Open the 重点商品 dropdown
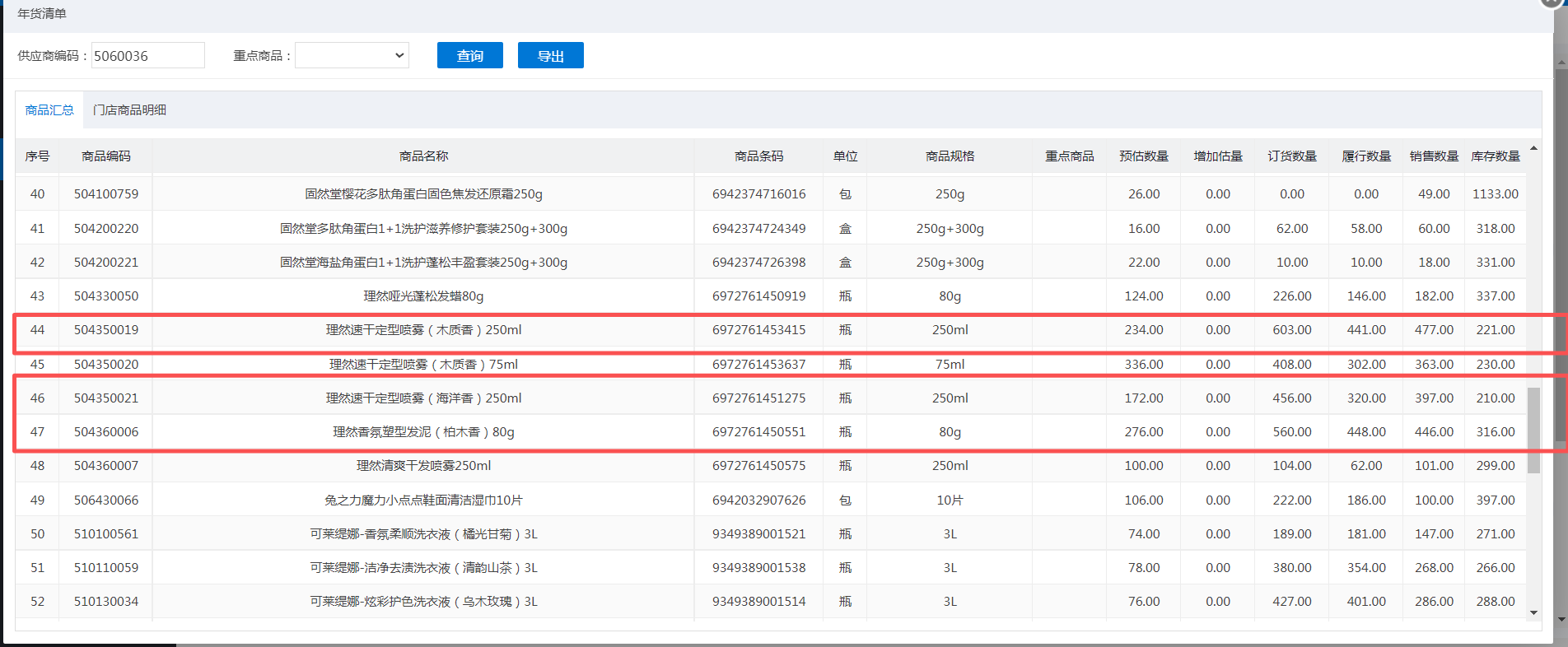 point(352,56)
